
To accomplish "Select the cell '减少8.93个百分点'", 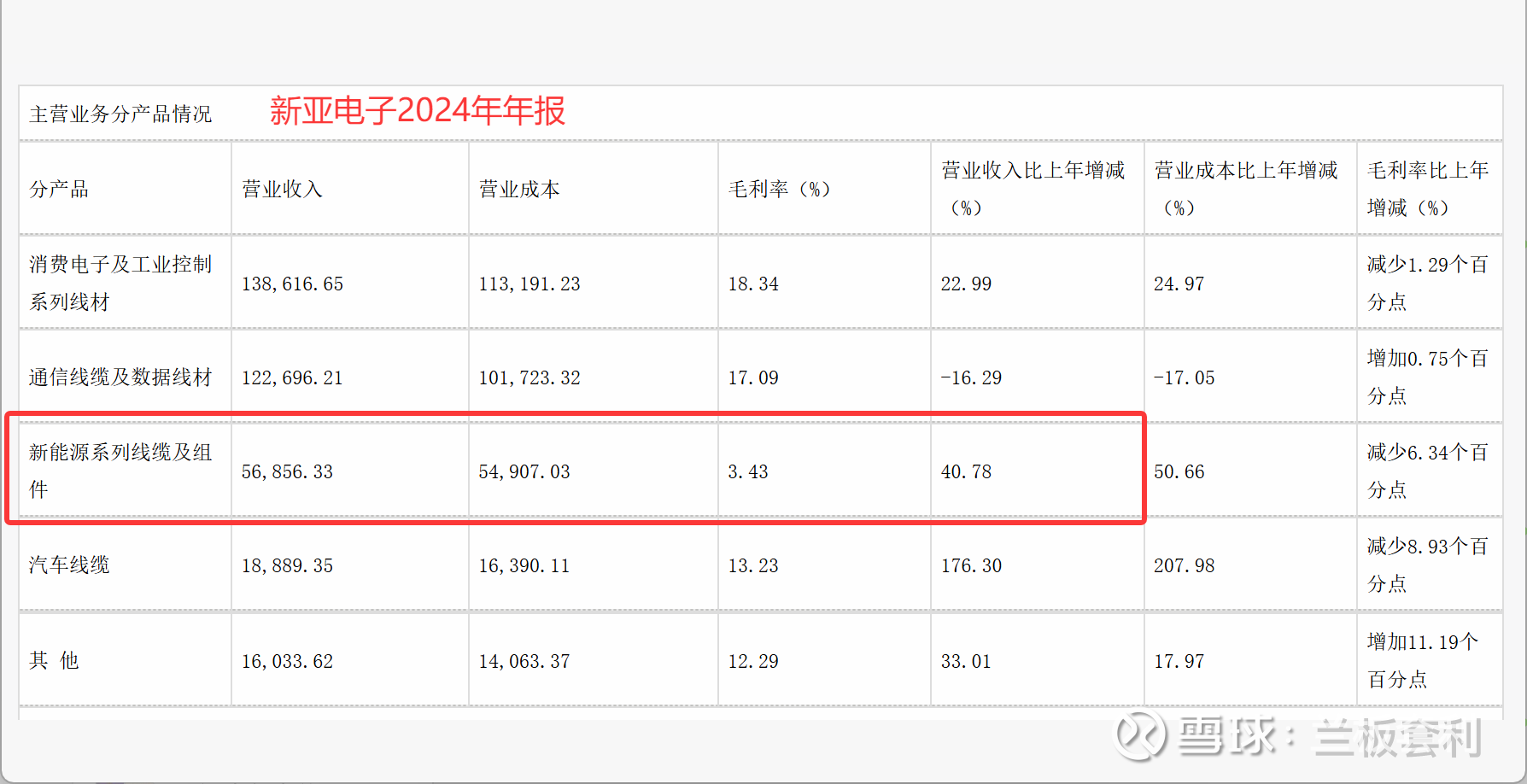I will (1428, 565).
